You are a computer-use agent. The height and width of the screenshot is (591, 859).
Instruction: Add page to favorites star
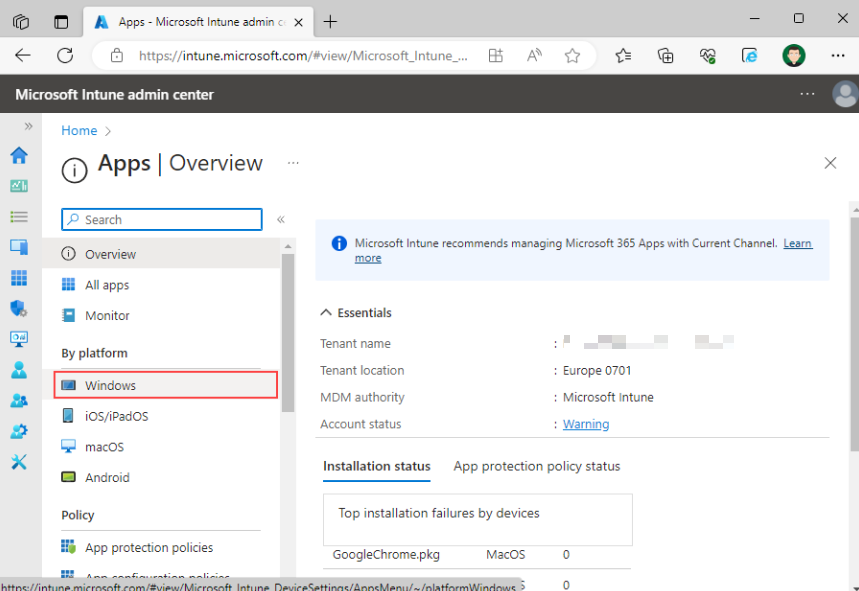(572, 55)
